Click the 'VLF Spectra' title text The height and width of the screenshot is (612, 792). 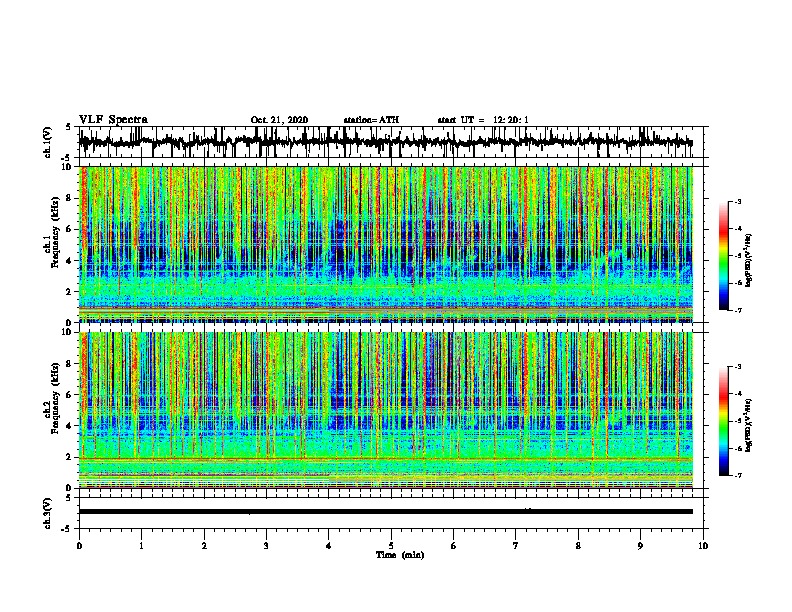113,120
